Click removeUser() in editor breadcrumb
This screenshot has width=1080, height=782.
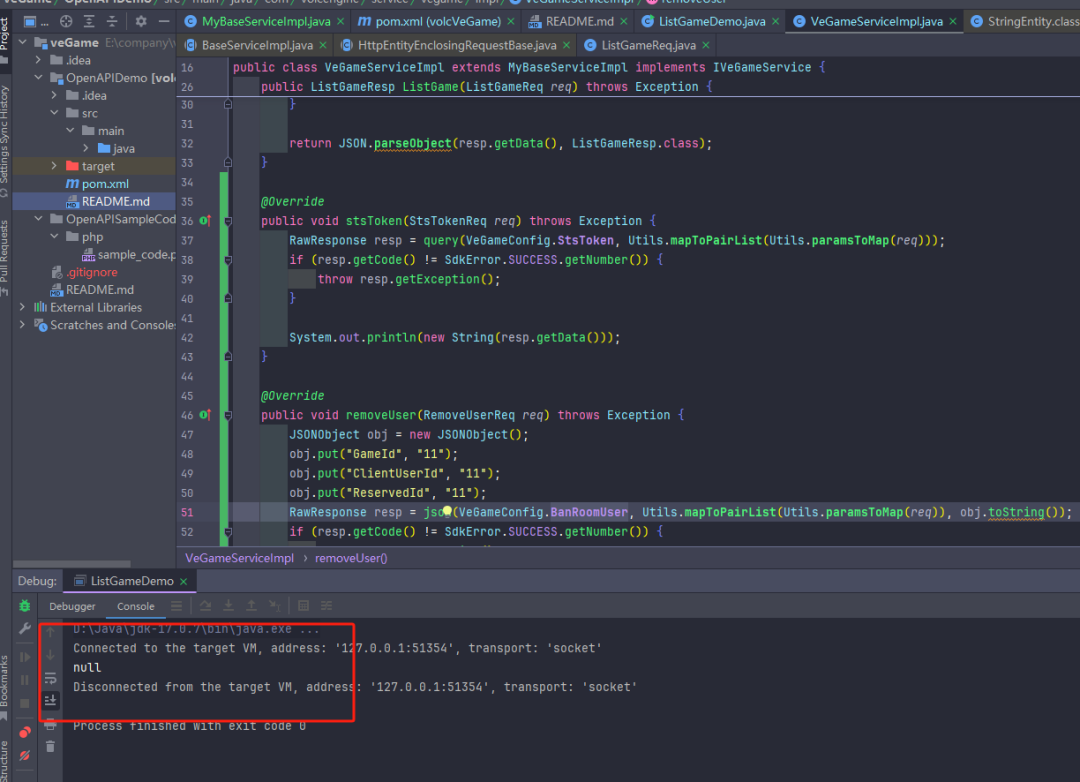click(351, 558)
